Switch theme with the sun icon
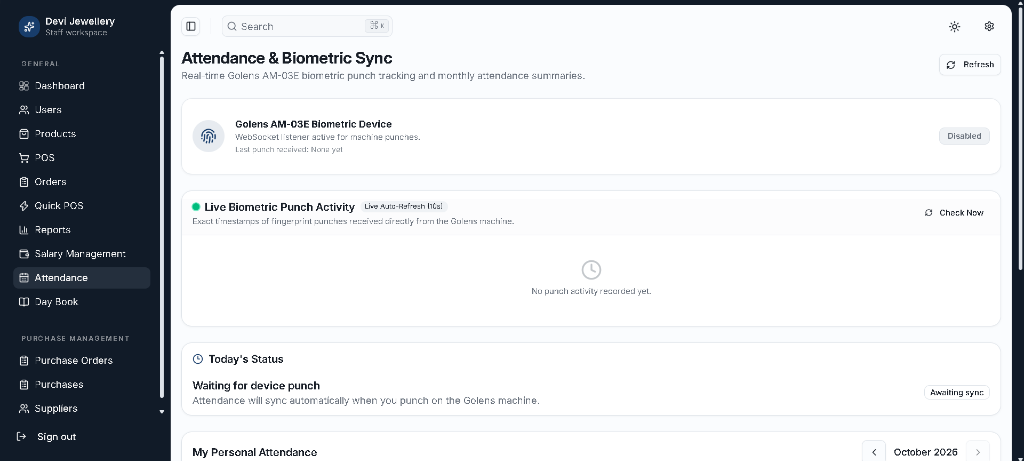The image size is (1024, 461). 954,26
